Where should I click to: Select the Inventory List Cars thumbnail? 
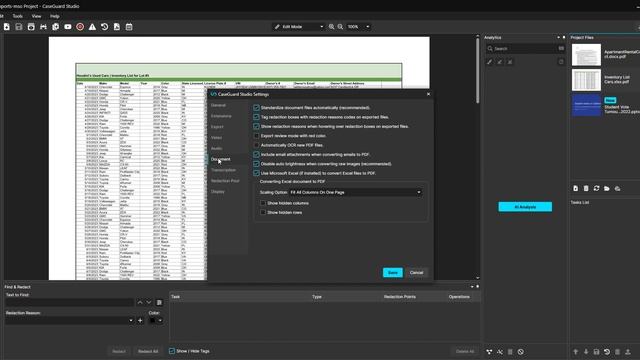pos(587,80)
